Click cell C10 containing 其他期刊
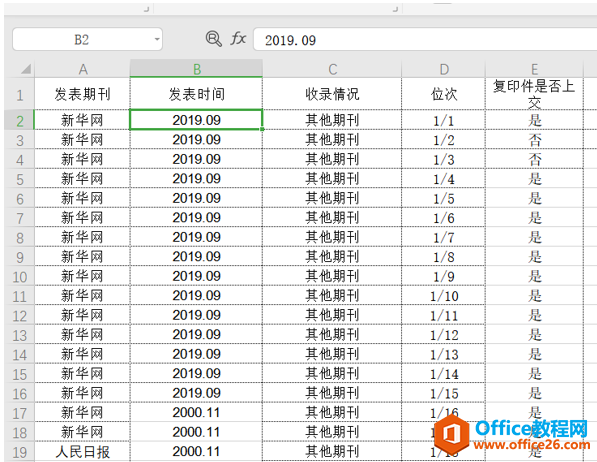597x462 pixels. point(332,276)
